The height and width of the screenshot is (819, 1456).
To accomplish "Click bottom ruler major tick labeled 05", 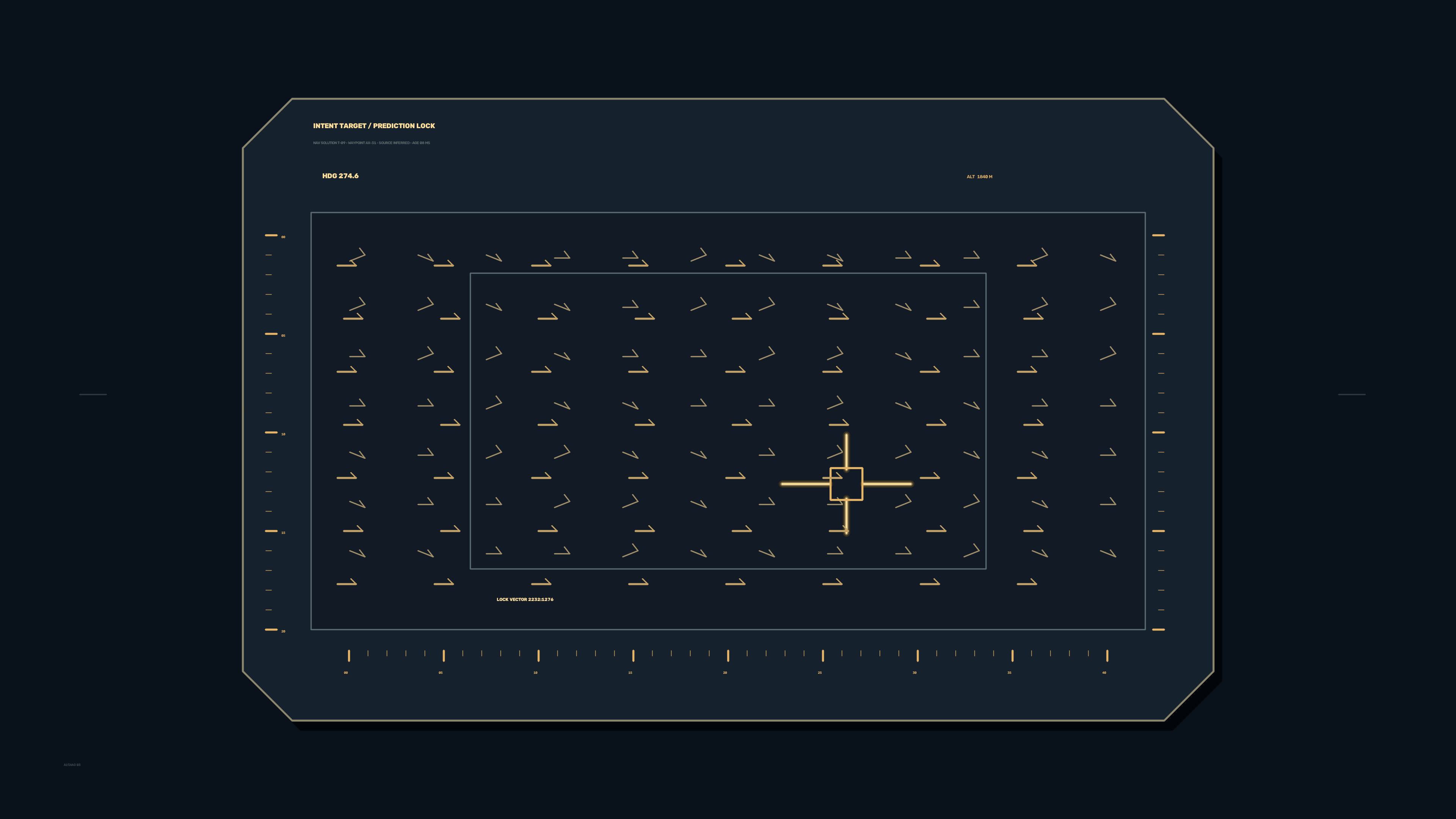I will [444, 656].
